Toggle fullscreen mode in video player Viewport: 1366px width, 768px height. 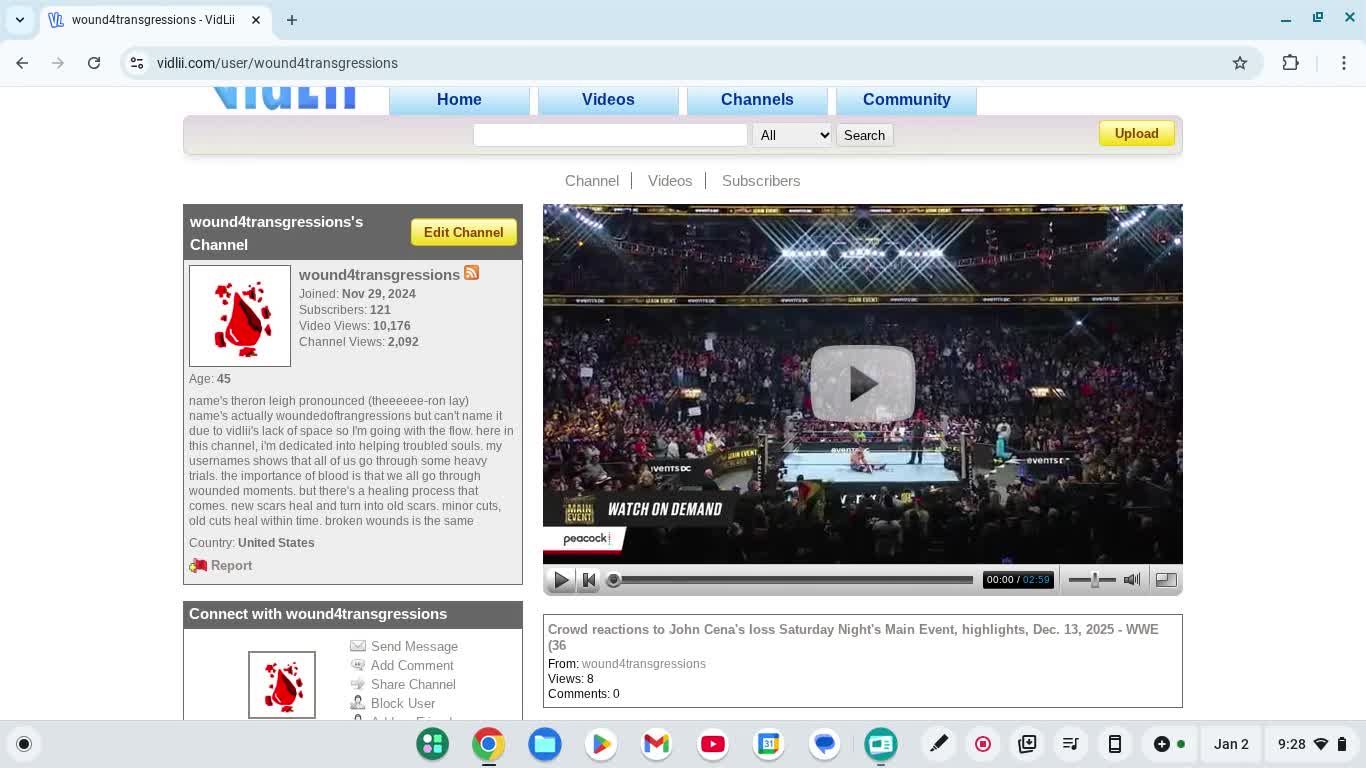(x=1166, y=580)
